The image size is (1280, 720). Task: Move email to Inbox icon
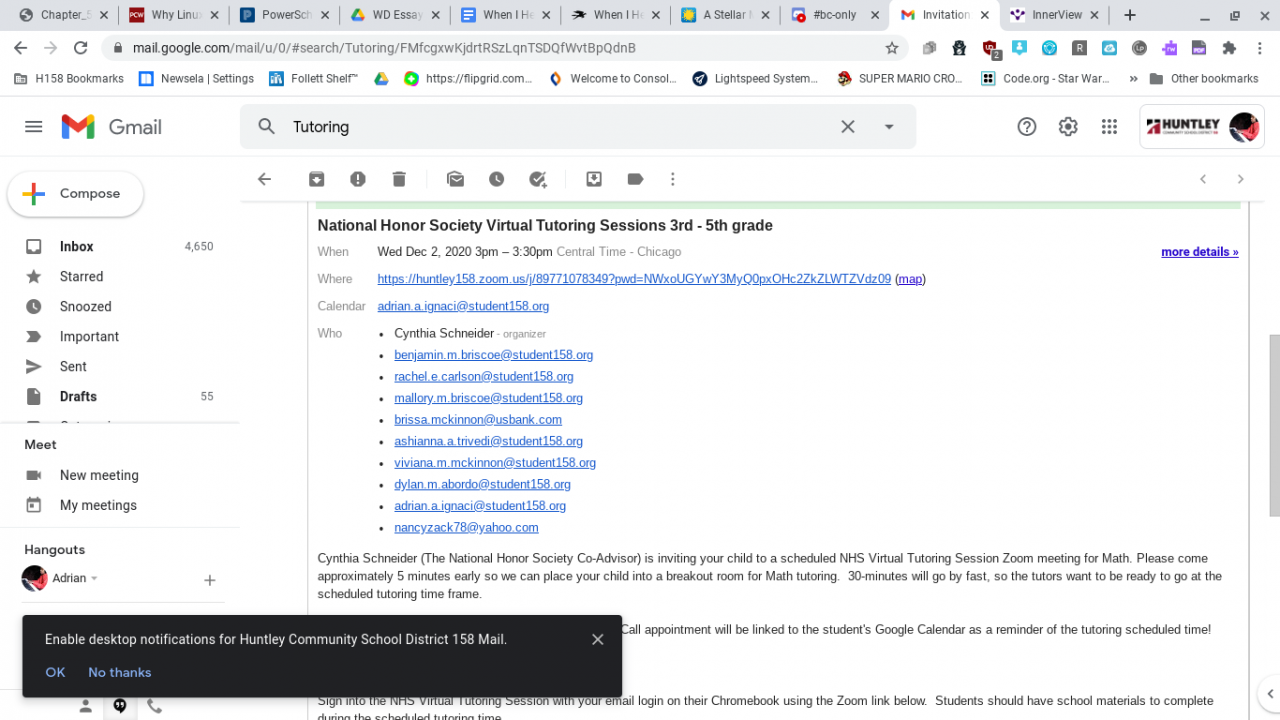[x=594, y=179]
